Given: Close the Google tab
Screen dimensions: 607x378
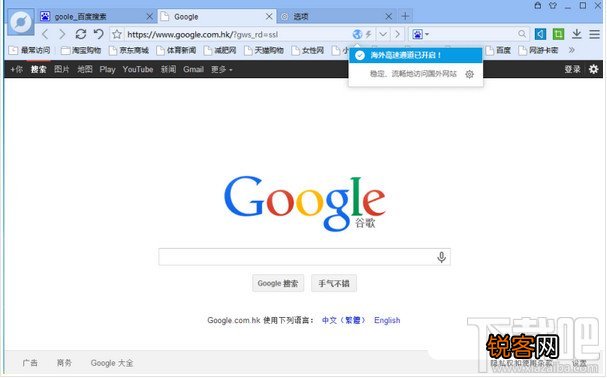Looking at the screenshot, I should [x=269, y=16].
